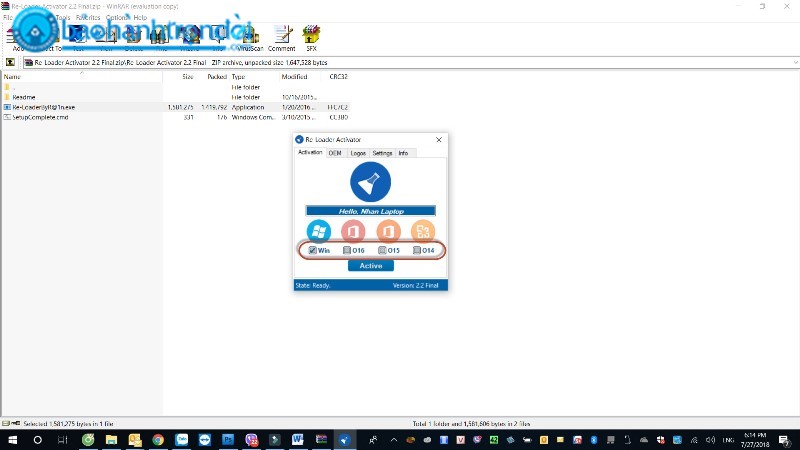The image size is (800, 450).
Task: Select the Activation tab
Action: (310, 152)
